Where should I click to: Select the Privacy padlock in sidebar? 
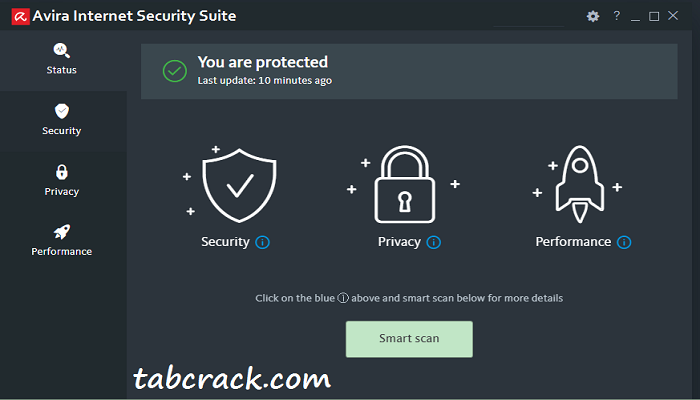[x=62, y=180]
